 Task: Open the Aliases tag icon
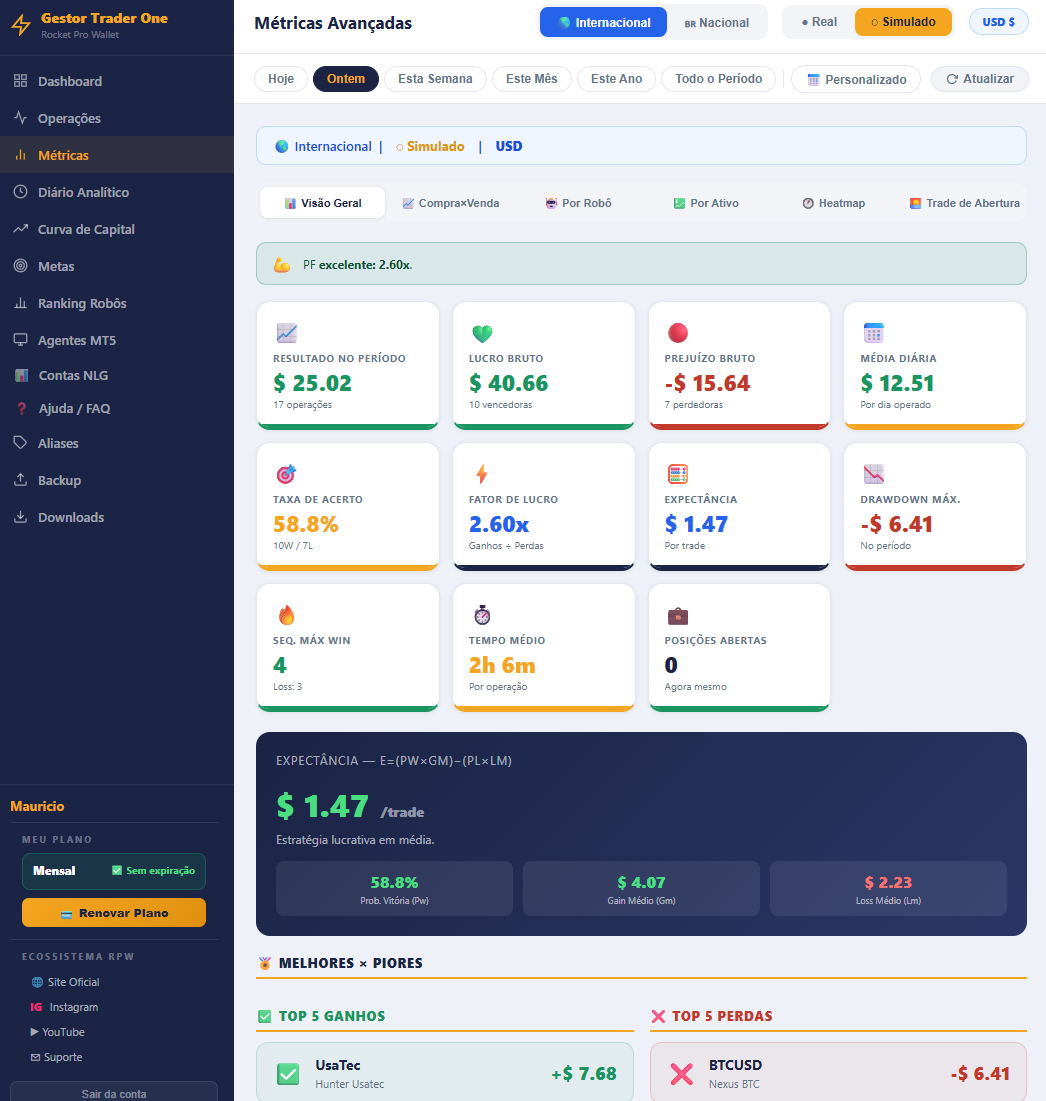20,443
